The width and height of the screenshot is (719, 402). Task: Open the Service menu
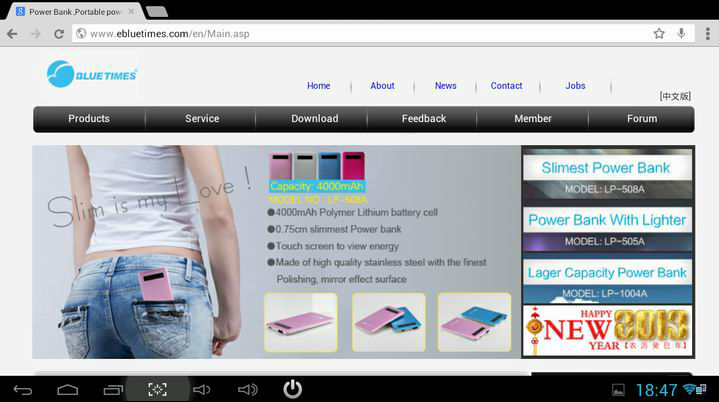coord(202,119)
